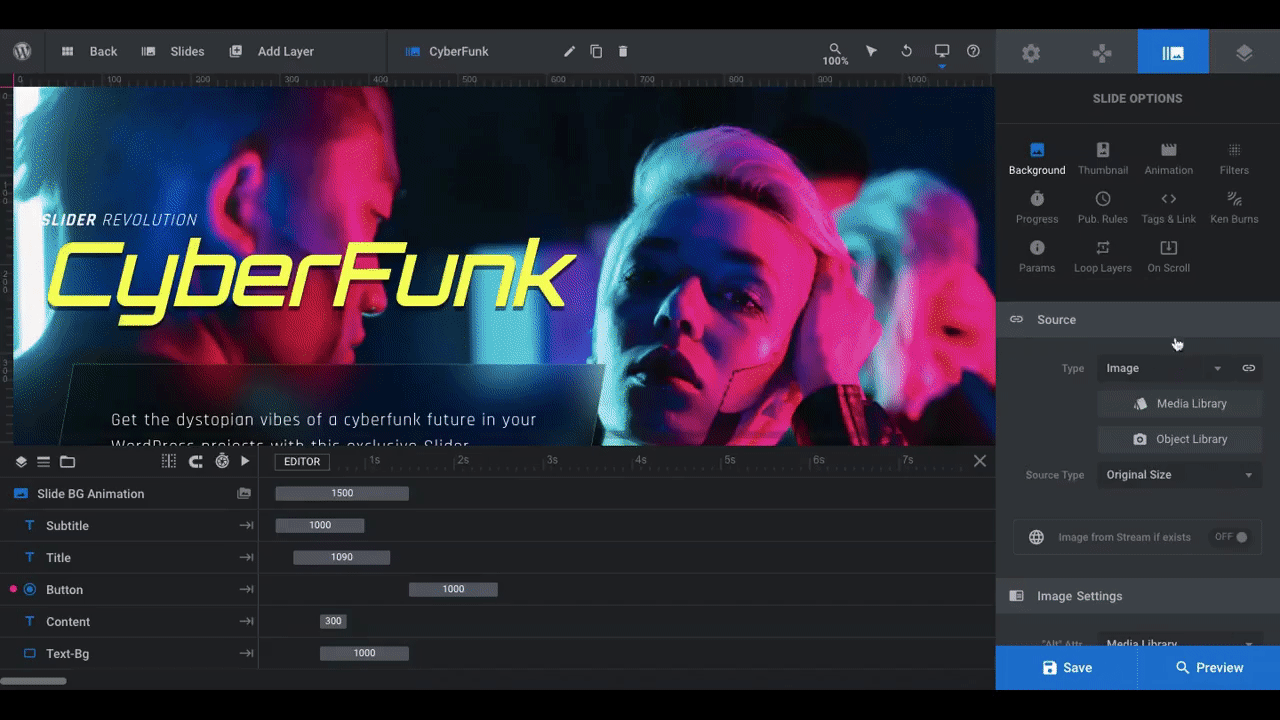Click the undo history icon
The width and height of the screenshot is (1280, 720).
pyautogui.click(x=906, y=51)
